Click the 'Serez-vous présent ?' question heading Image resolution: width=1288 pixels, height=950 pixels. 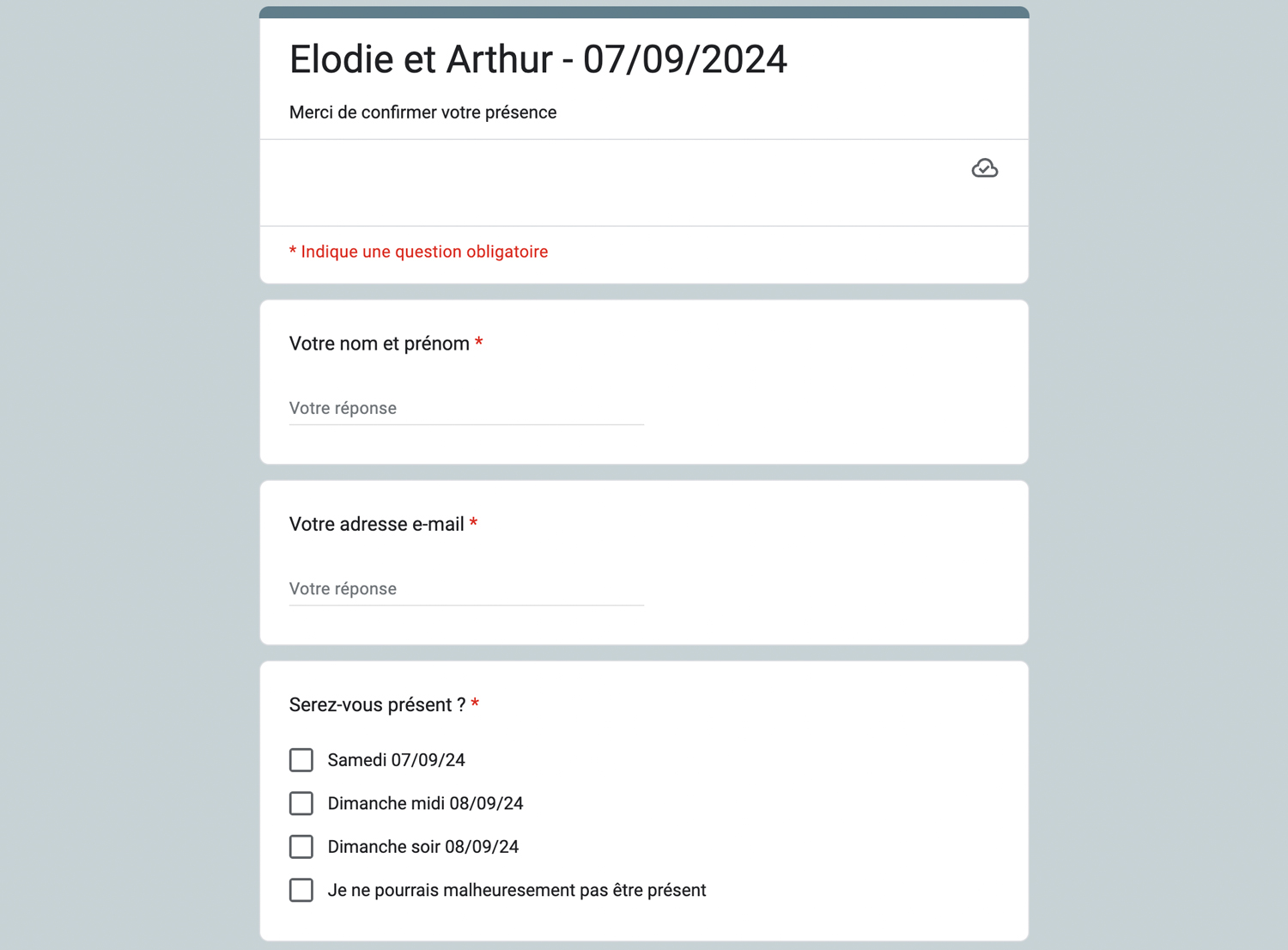tap(378, 705)
